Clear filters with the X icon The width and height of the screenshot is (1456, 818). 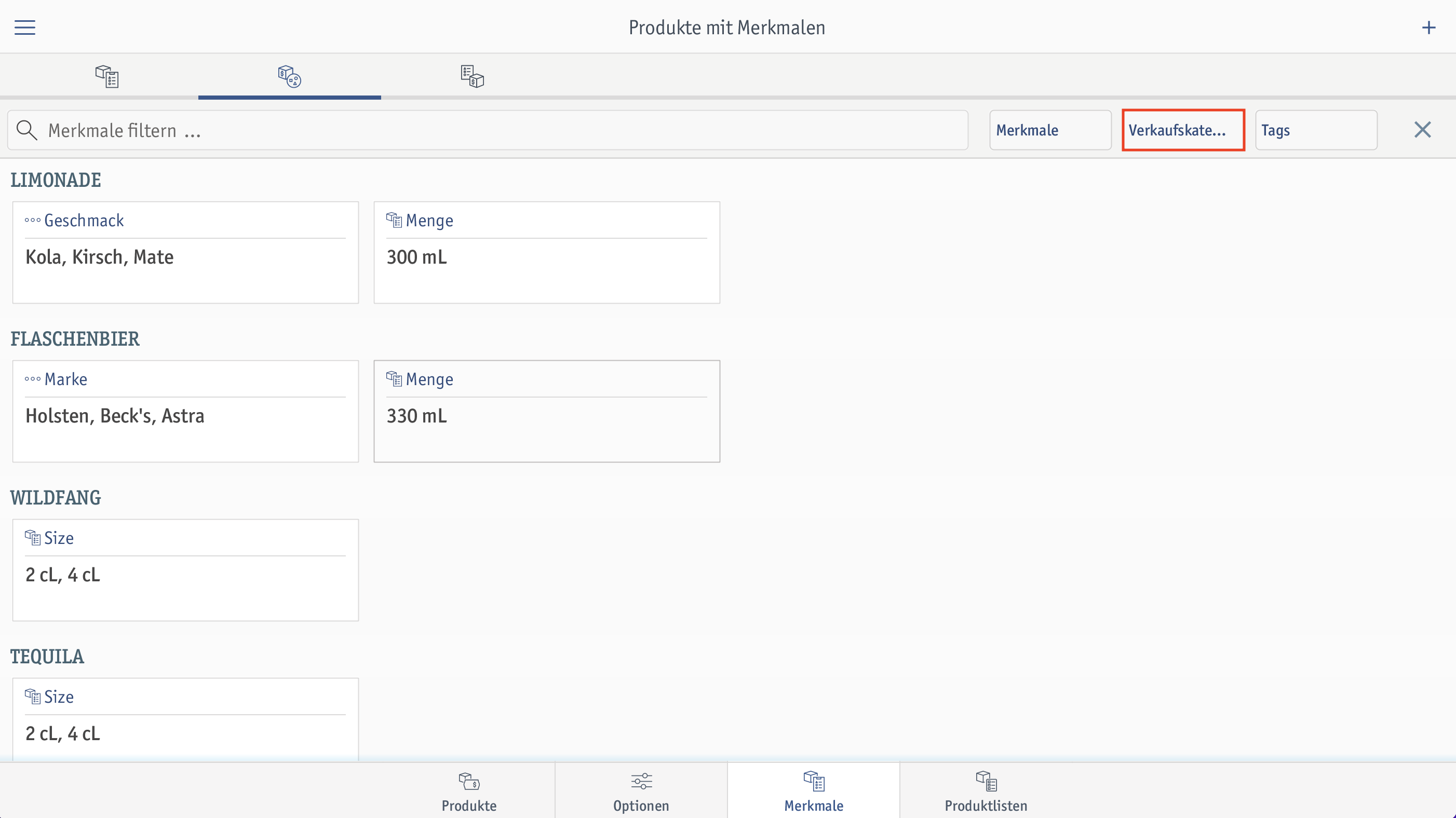1422,130
